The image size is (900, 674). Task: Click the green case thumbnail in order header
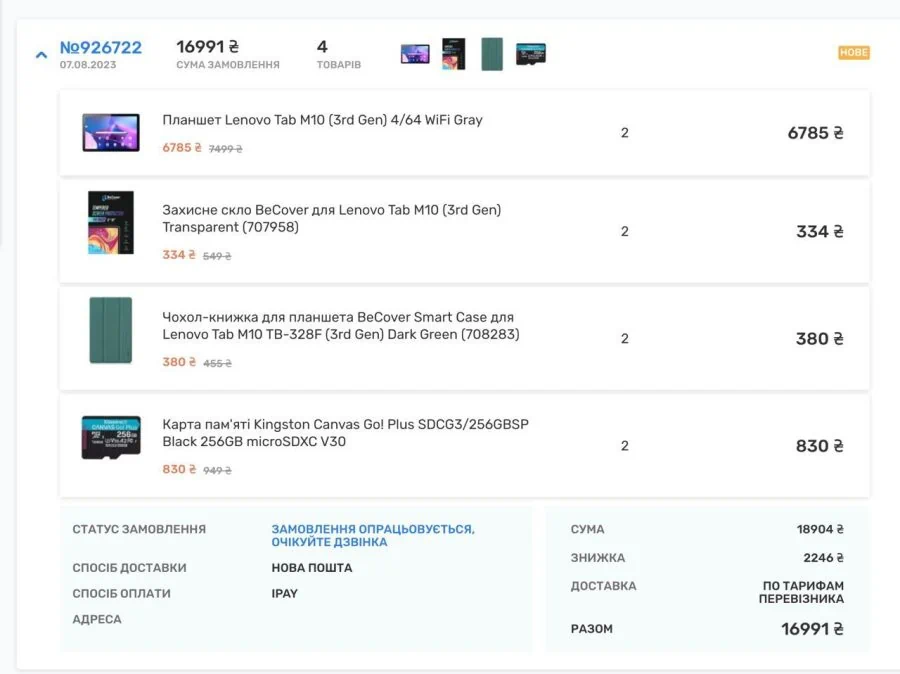pyautogui.click(x=492, y=54)
